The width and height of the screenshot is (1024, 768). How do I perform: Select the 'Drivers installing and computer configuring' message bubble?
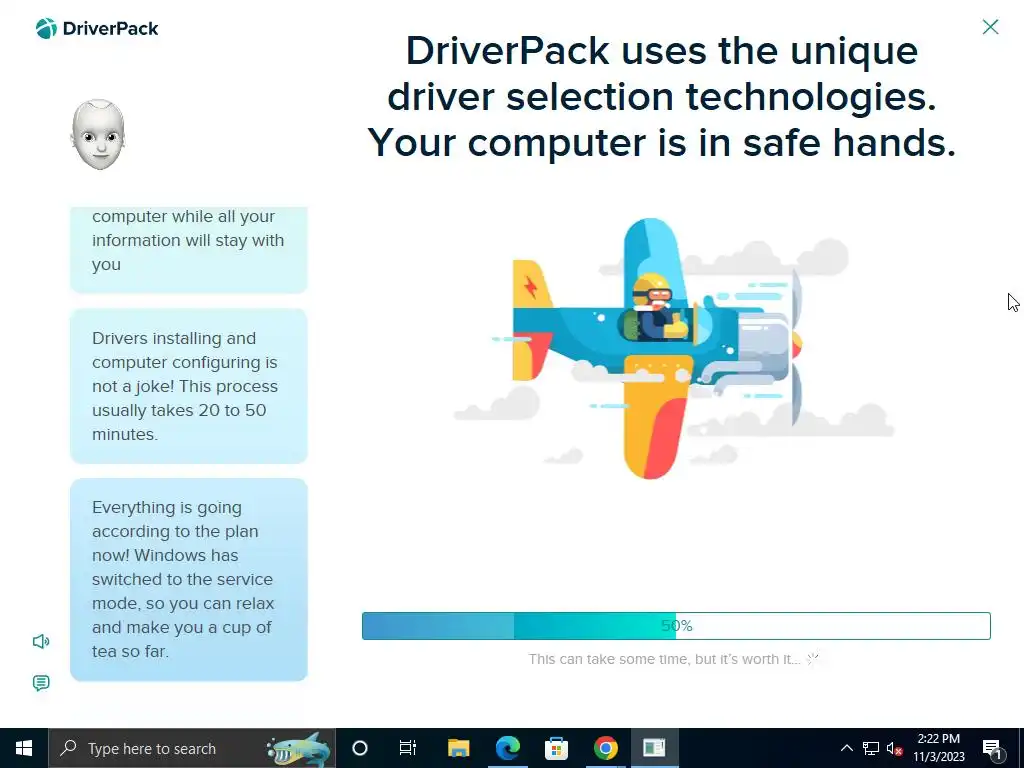coord(189,386)
